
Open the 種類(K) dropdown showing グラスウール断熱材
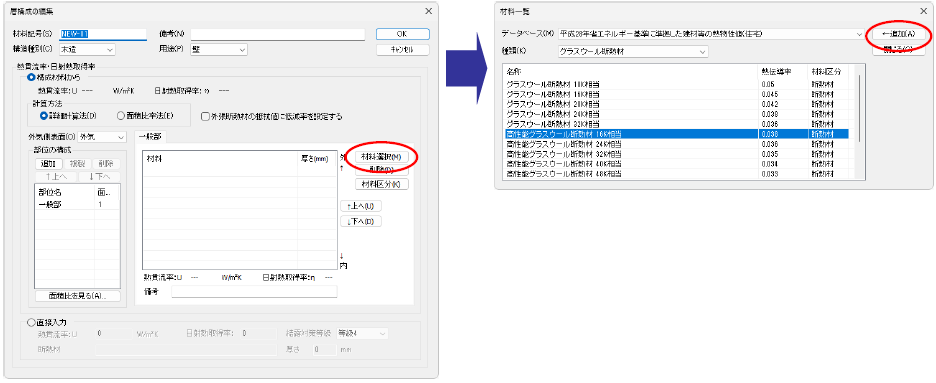click(x=634, y=51)
